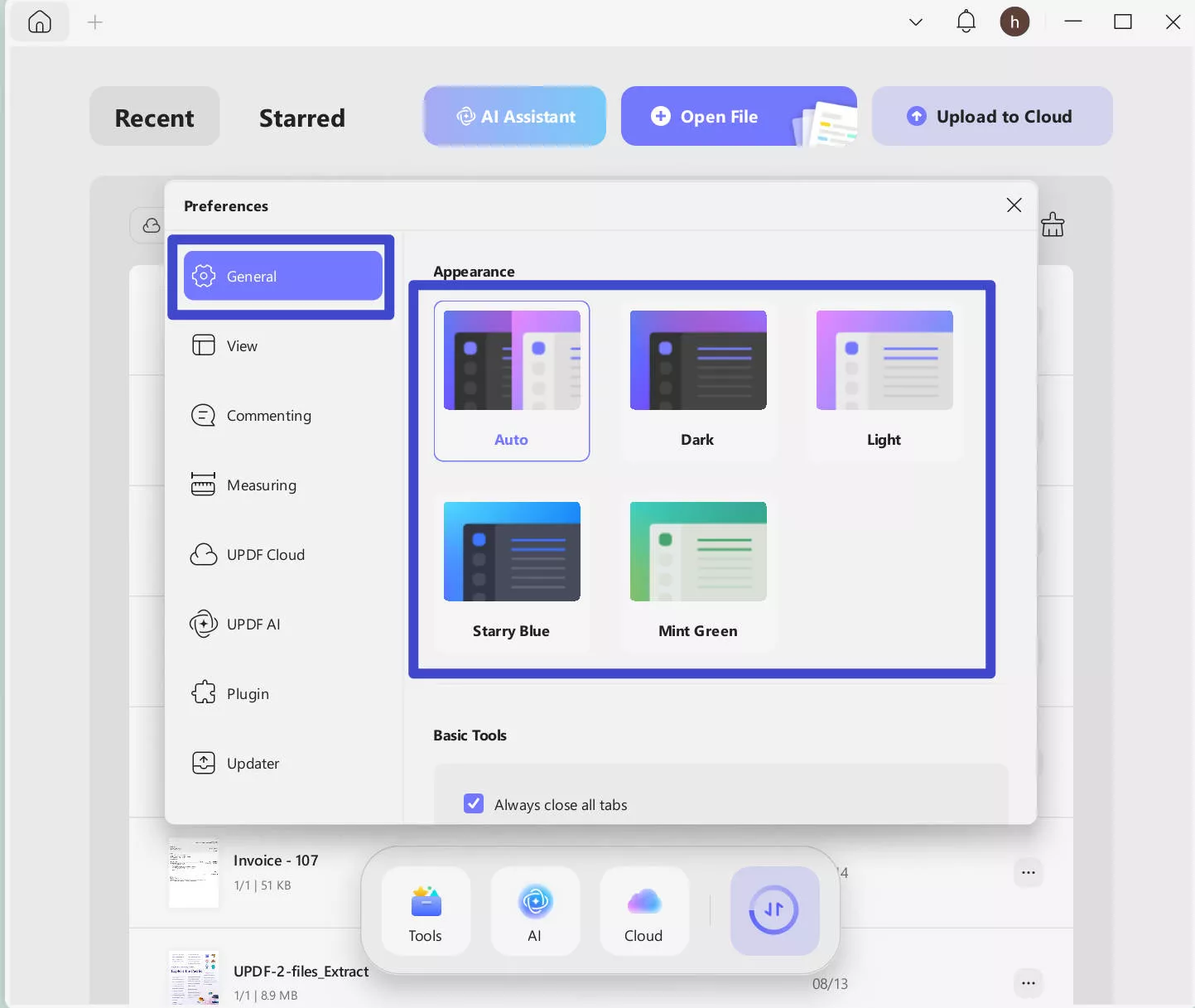Choose the Dark appearance theme
Image resolution: width=1195 pixels, height=1008 pixels.
coord(698,380)
